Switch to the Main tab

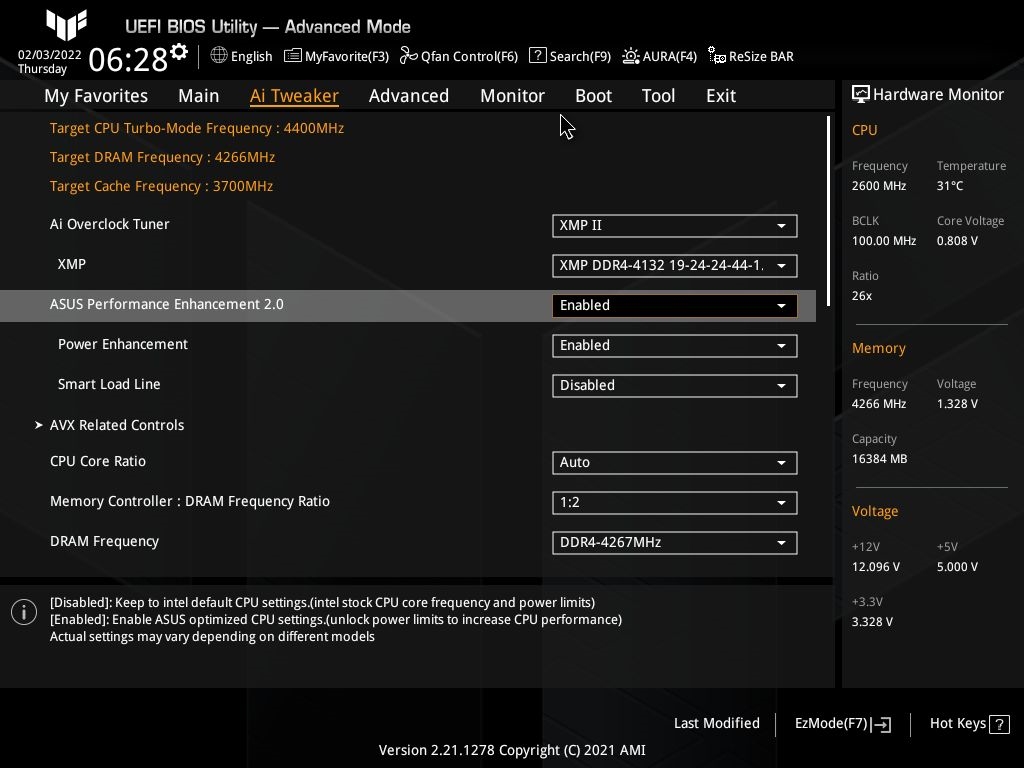[x=199, y=95]
